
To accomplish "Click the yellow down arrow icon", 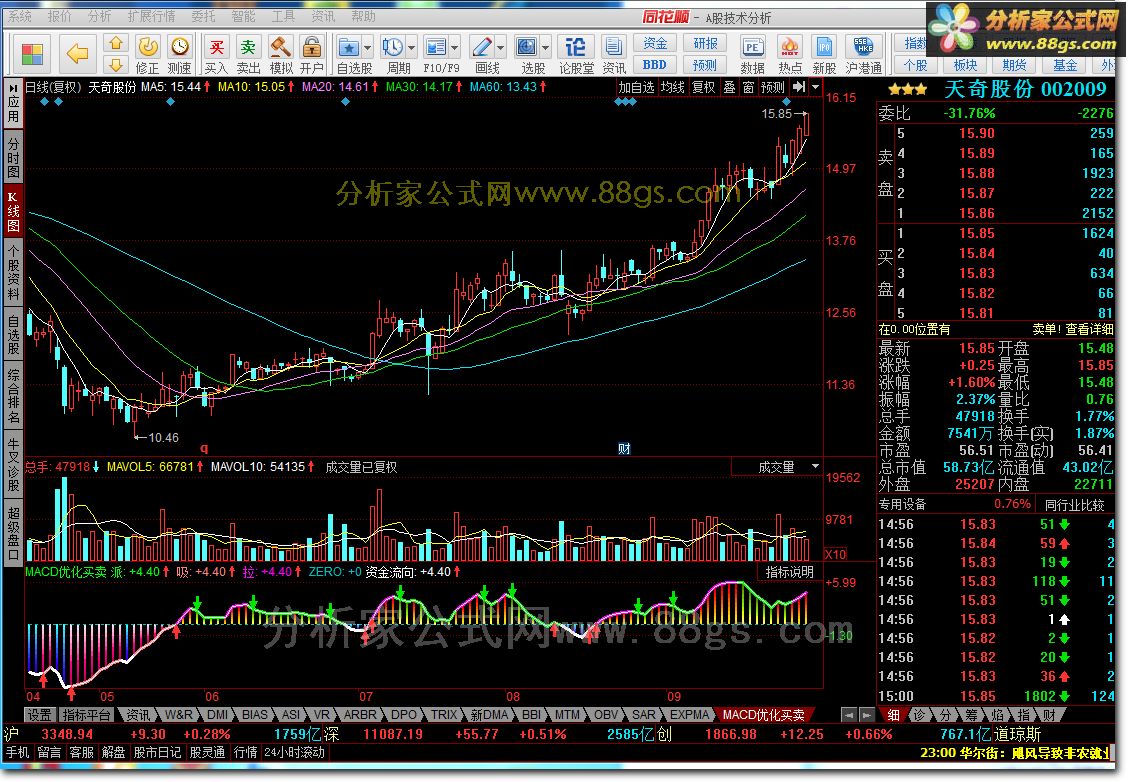I will (x=116, y=65).
